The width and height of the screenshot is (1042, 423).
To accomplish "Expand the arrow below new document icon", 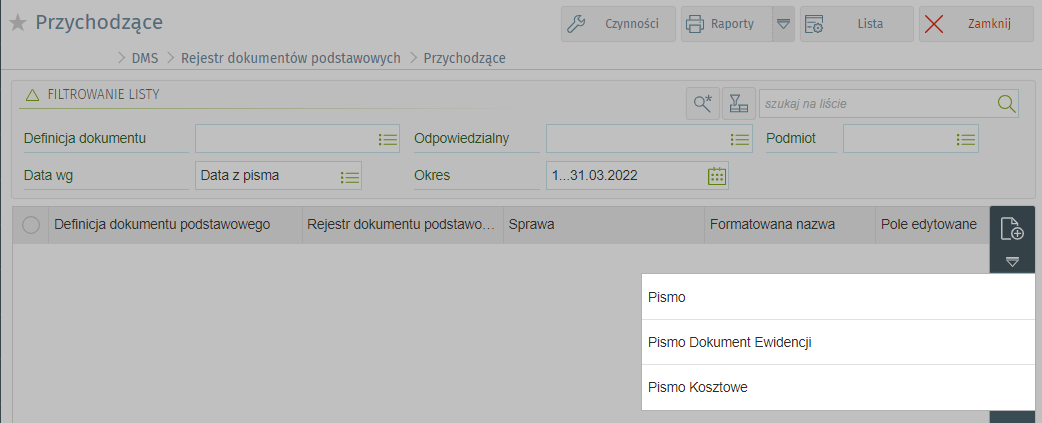I will pos(1012,262).
